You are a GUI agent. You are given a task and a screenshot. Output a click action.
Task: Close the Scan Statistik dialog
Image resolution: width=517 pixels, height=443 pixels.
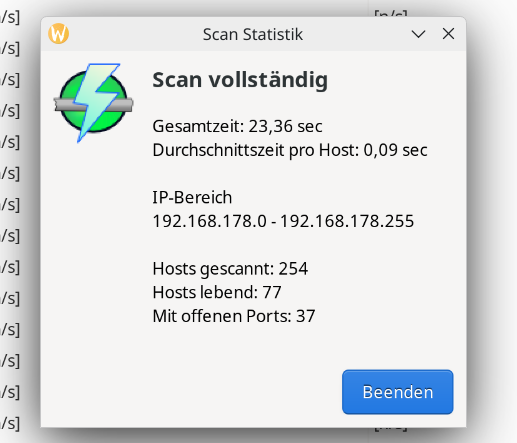448,34
